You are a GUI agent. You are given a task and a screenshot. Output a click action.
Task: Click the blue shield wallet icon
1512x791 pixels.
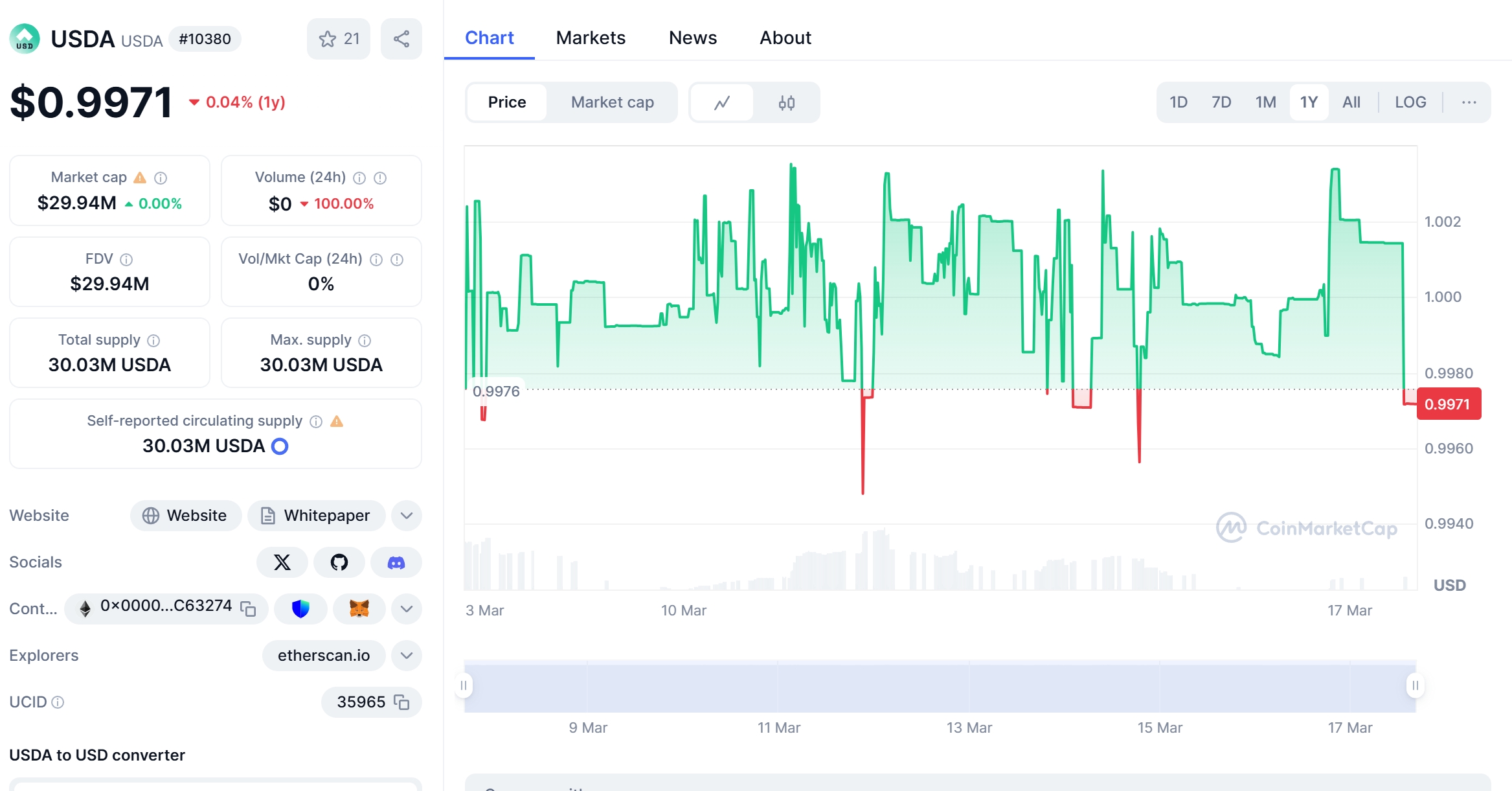300,609
